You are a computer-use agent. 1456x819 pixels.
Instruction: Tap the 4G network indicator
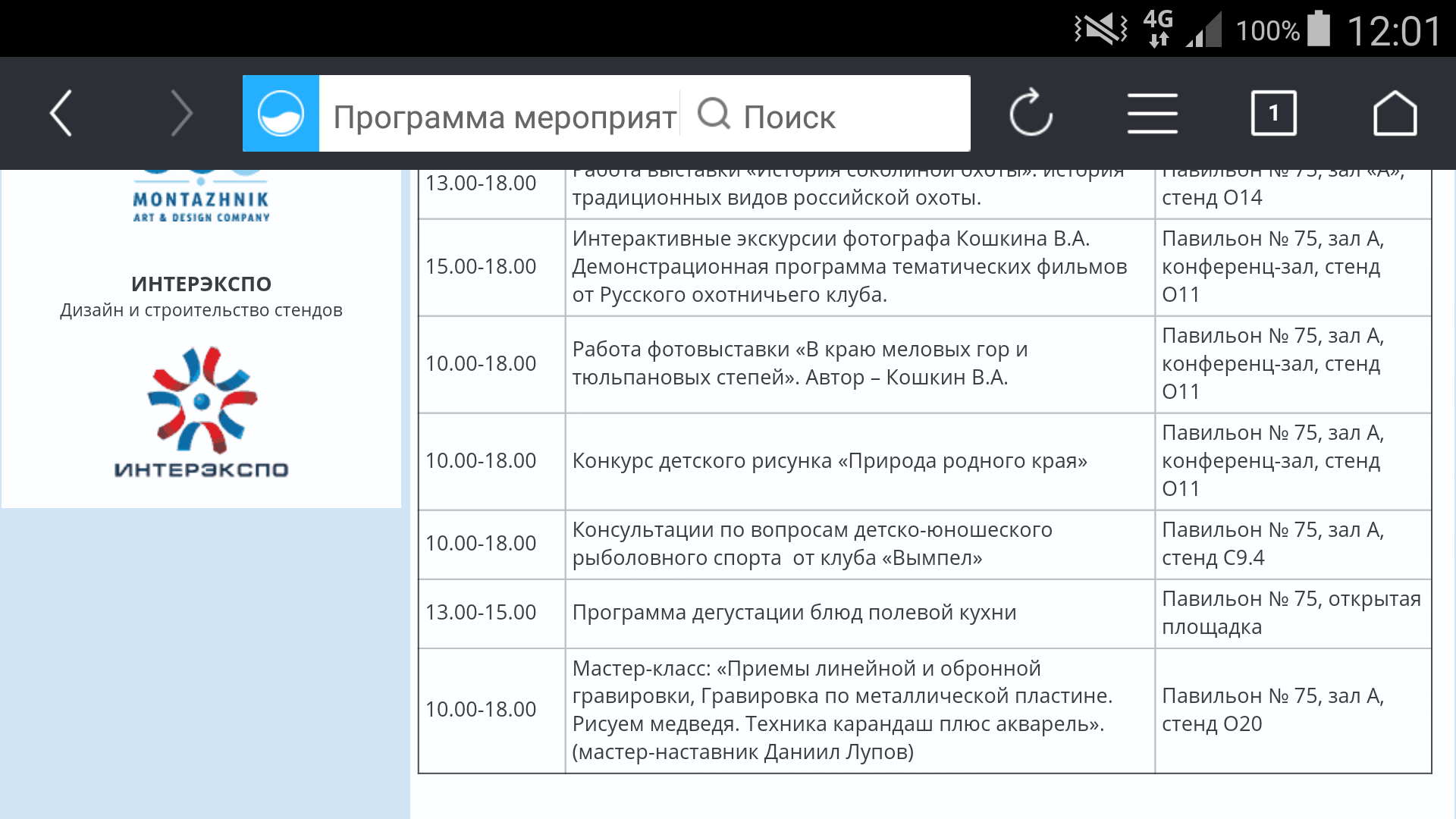(x=1158, y=29)
